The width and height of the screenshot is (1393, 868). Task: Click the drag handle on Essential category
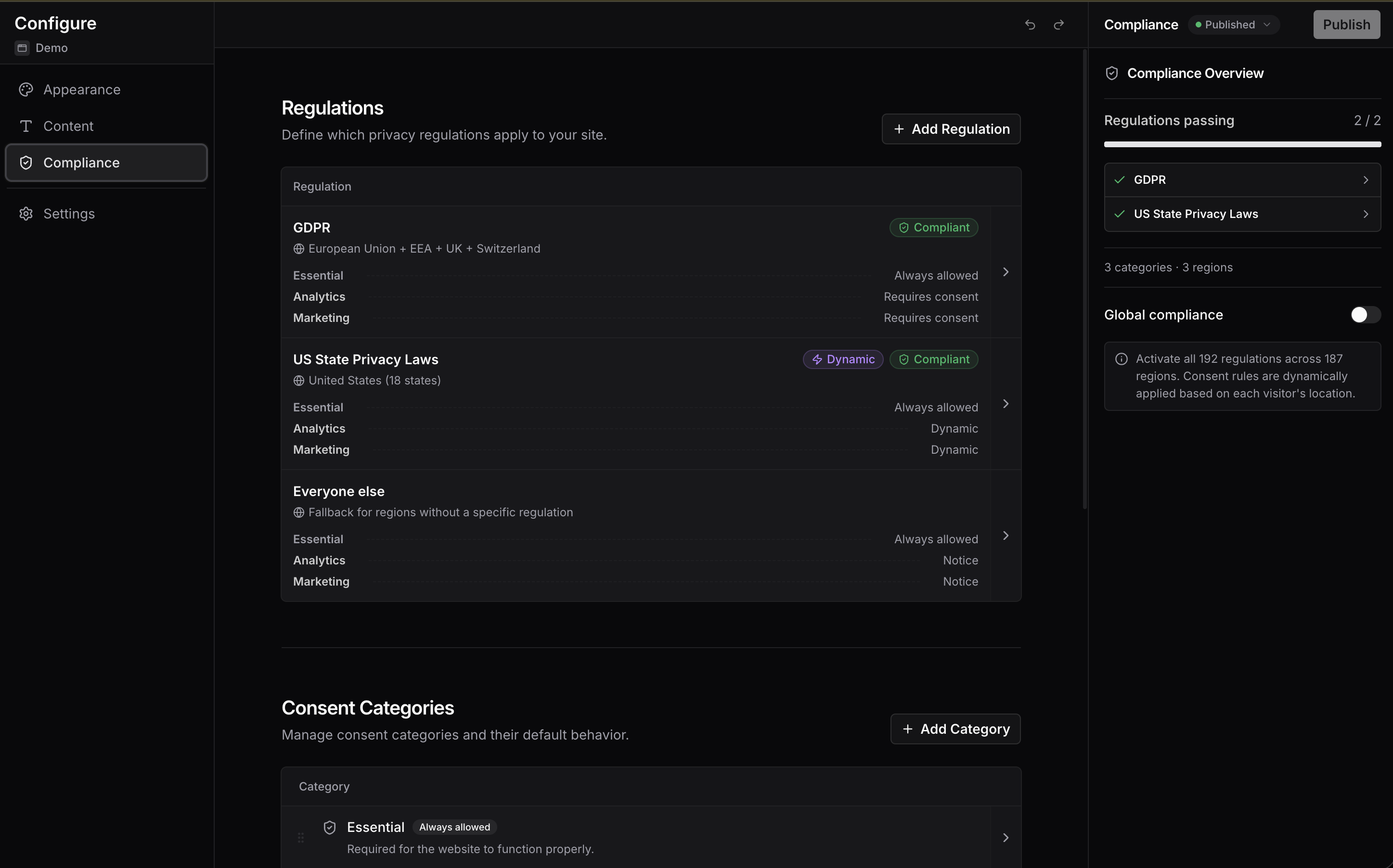(x=300, y=838)
